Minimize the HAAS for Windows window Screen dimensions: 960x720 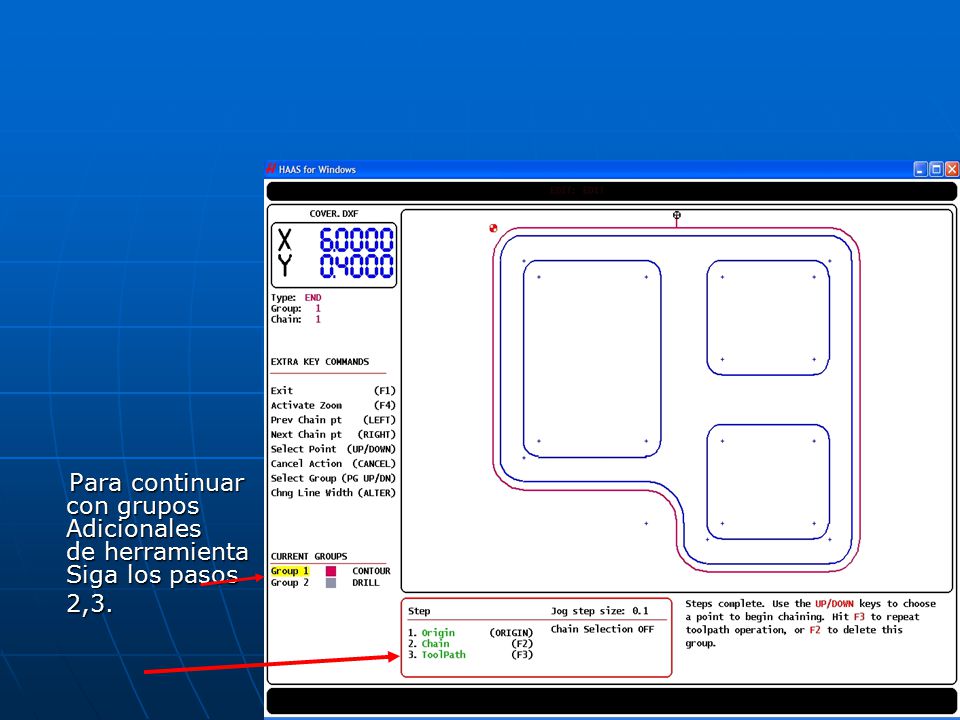921,170
